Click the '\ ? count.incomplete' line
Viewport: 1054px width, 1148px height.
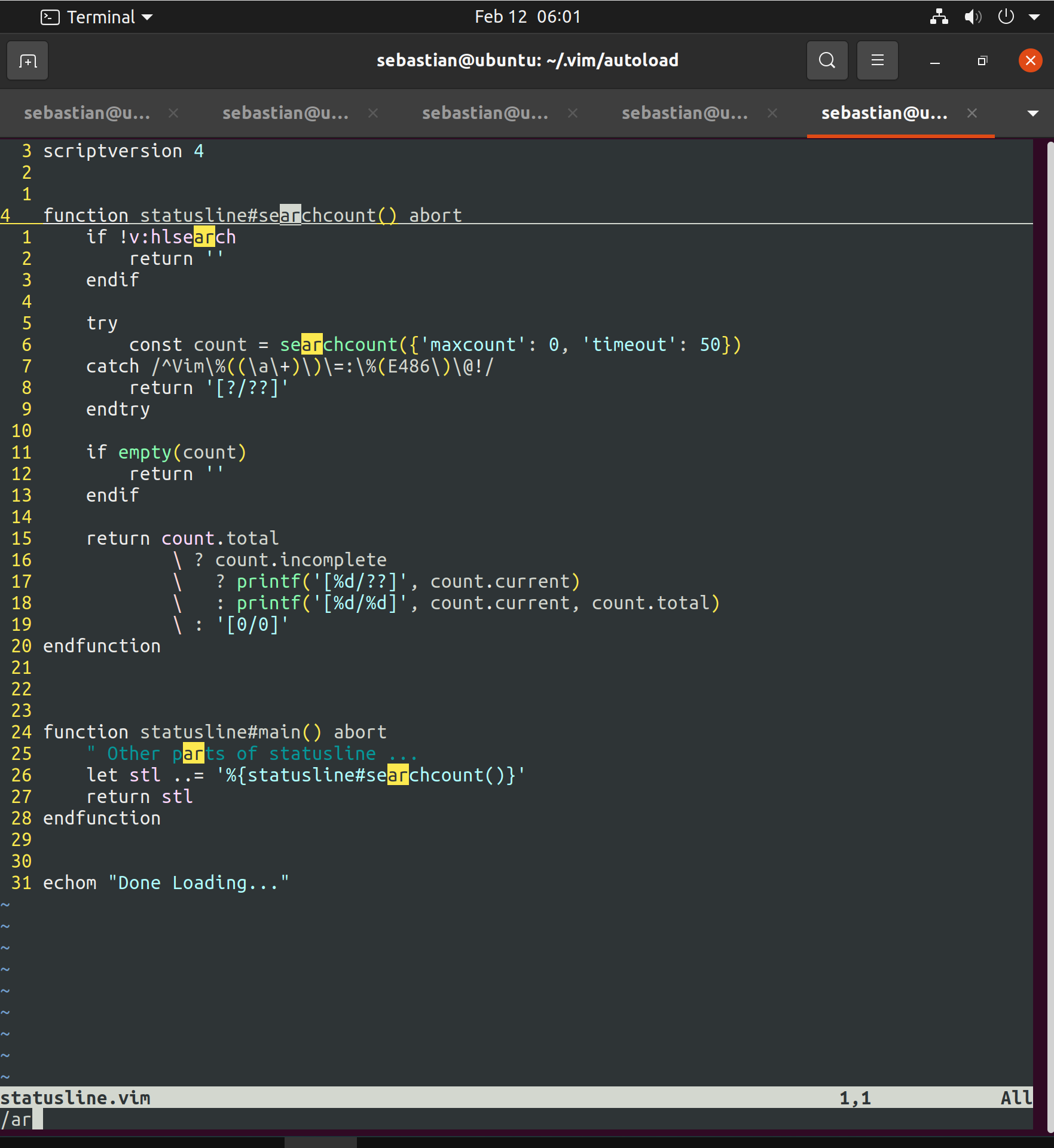point(279,560)
